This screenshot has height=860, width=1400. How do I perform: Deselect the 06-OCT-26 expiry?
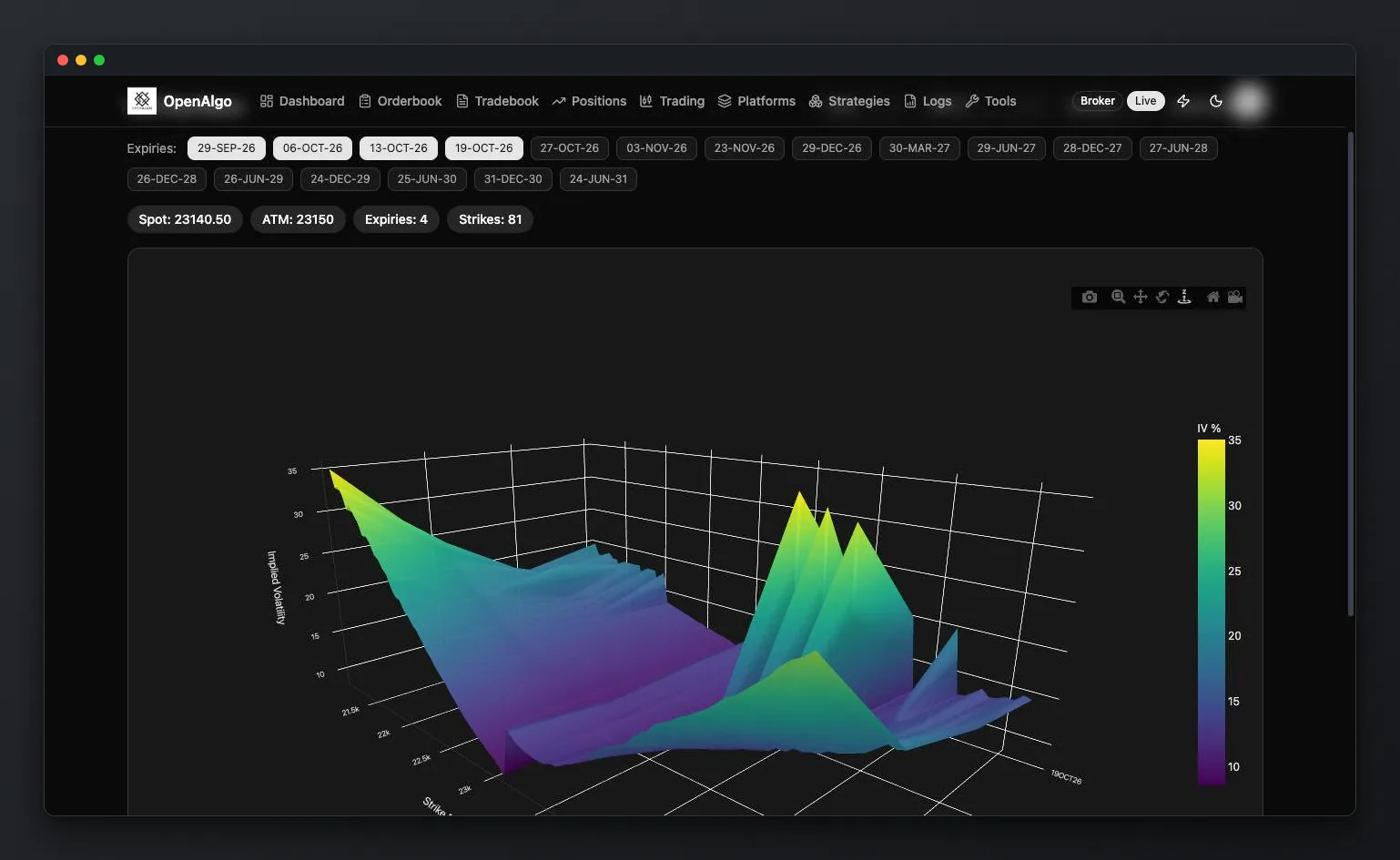312,148
